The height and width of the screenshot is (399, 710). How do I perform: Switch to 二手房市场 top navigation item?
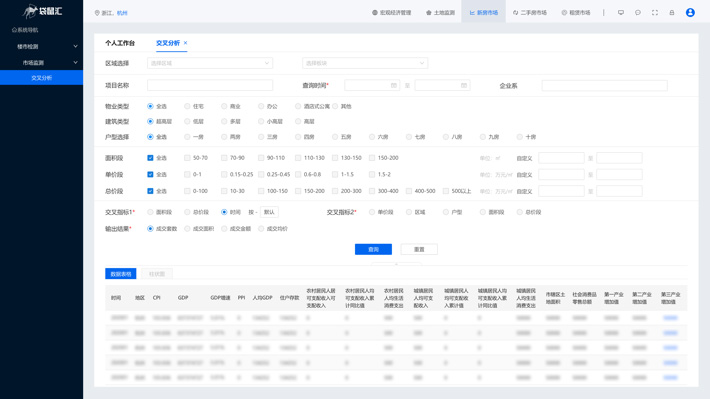tap(529, 13)
